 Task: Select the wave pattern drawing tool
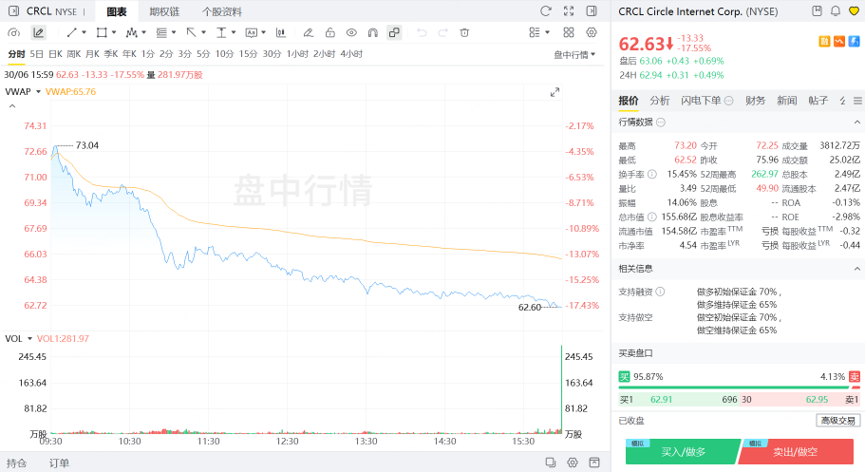tap(131, 33)
